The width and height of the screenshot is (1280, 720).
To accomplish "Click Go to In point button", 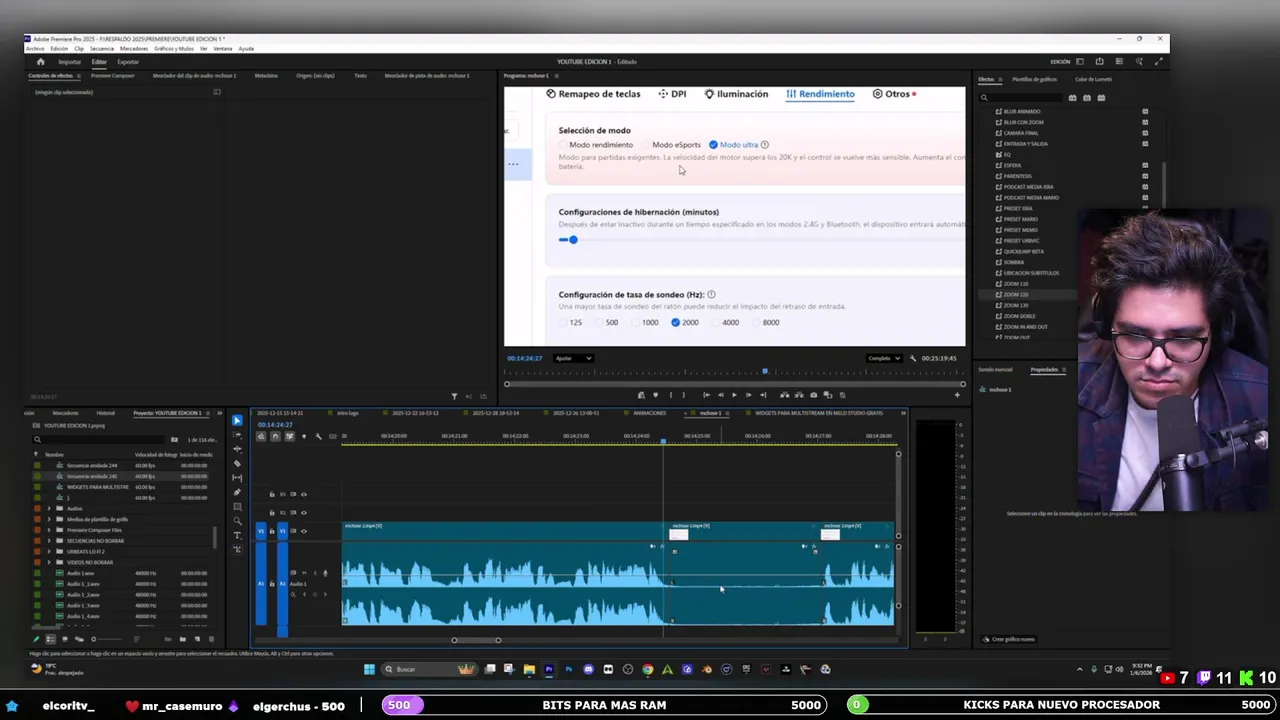I will (706, 395).
